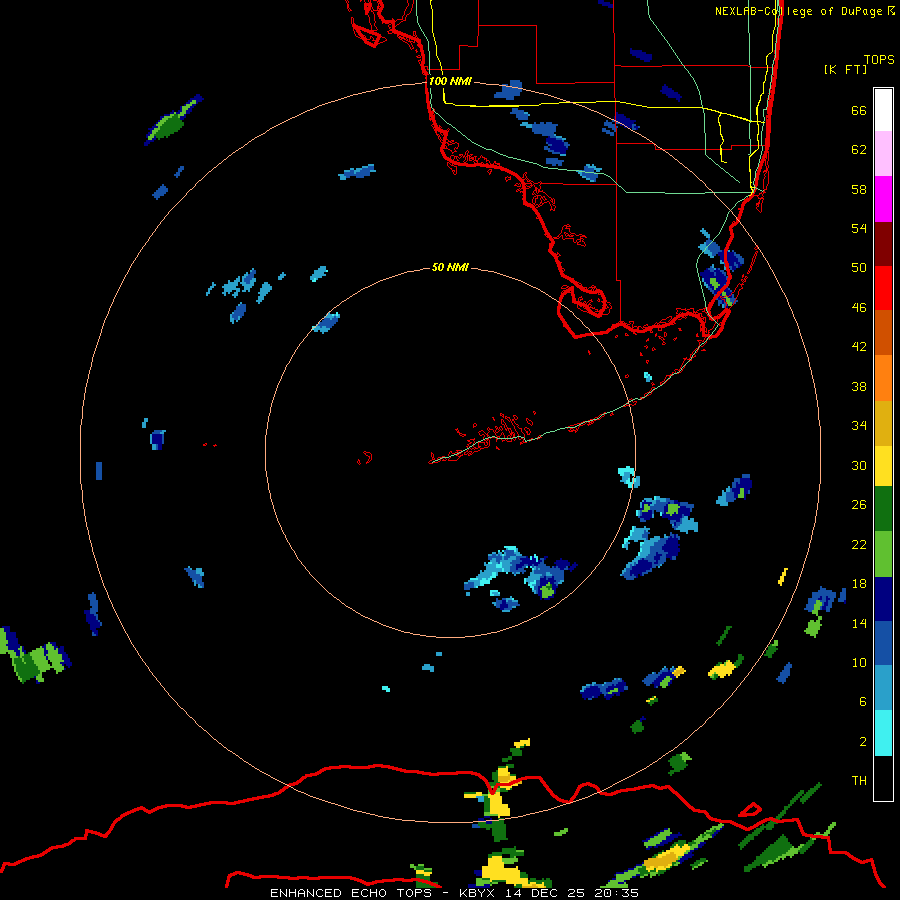900x900 pixels.
Task: Click the 62 value on the scale
Action: pyautogui.click(x=859, y=150)
